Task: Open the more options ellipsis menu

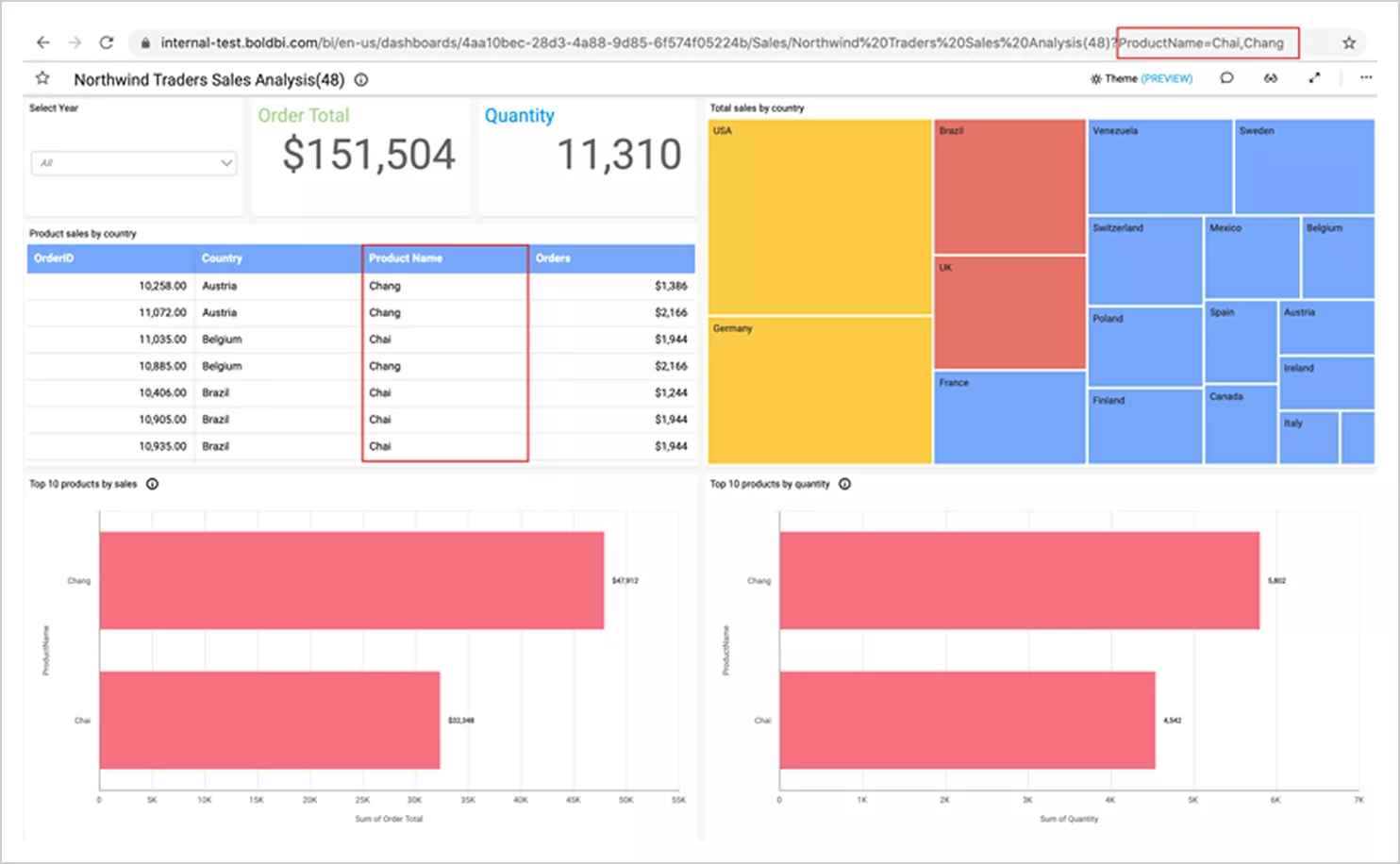Action: tap(1366, 78)
